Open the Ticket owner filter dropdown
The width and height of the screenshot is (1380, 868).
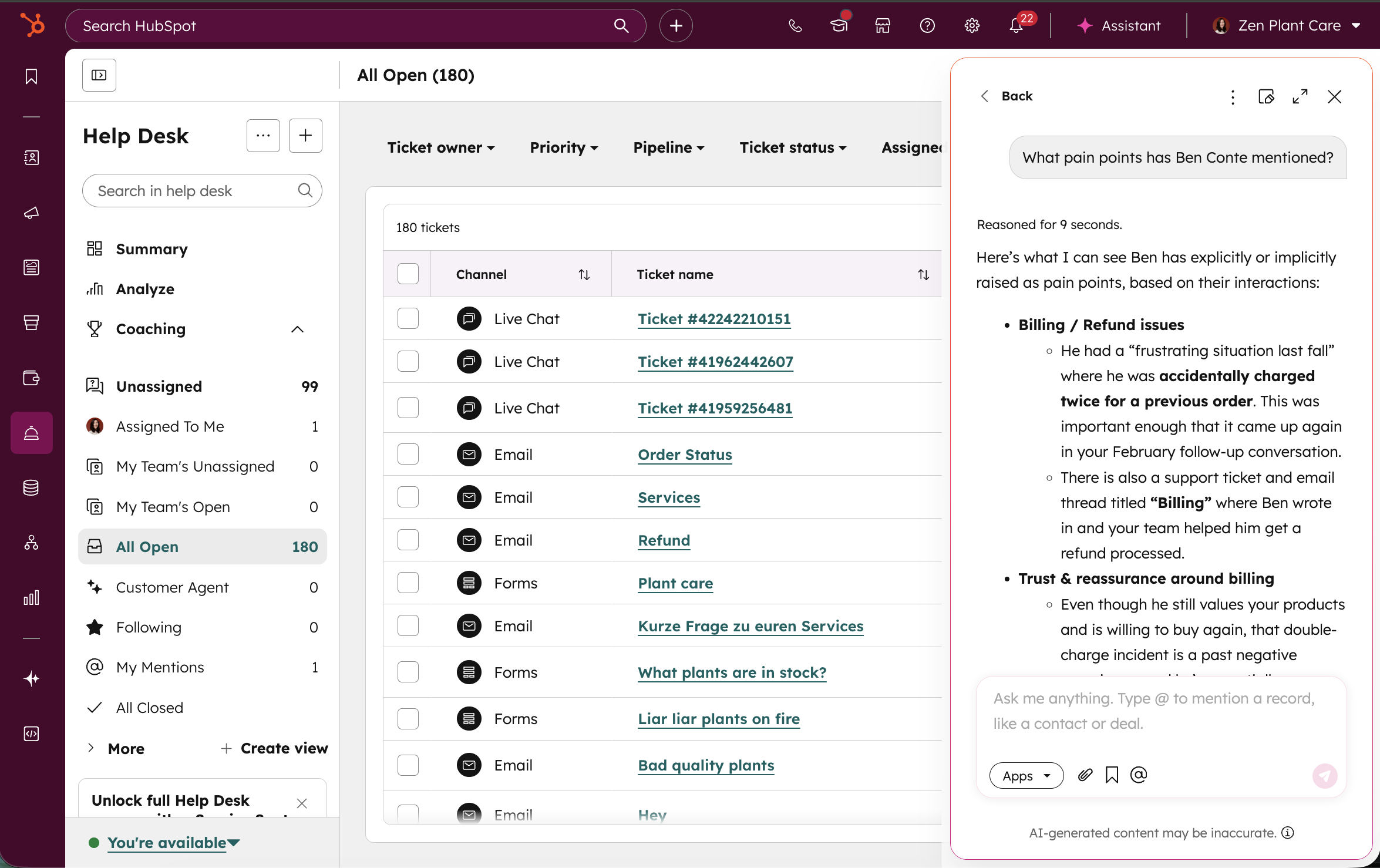tap(440, 147)
